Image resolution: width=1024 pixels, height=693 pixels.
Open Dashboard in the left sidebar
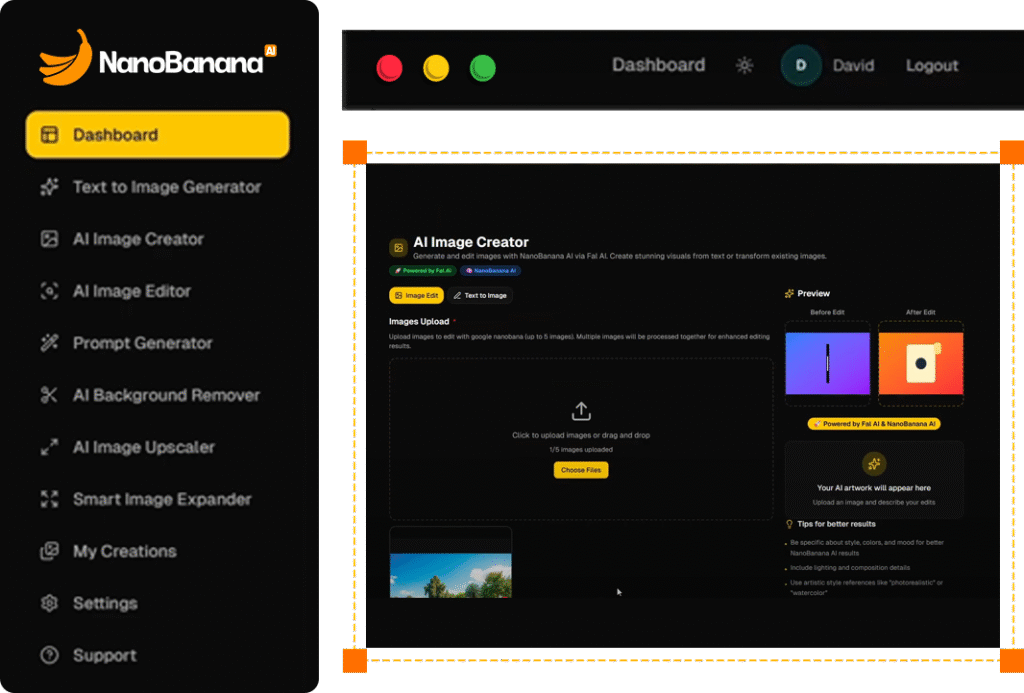[157, 135]
